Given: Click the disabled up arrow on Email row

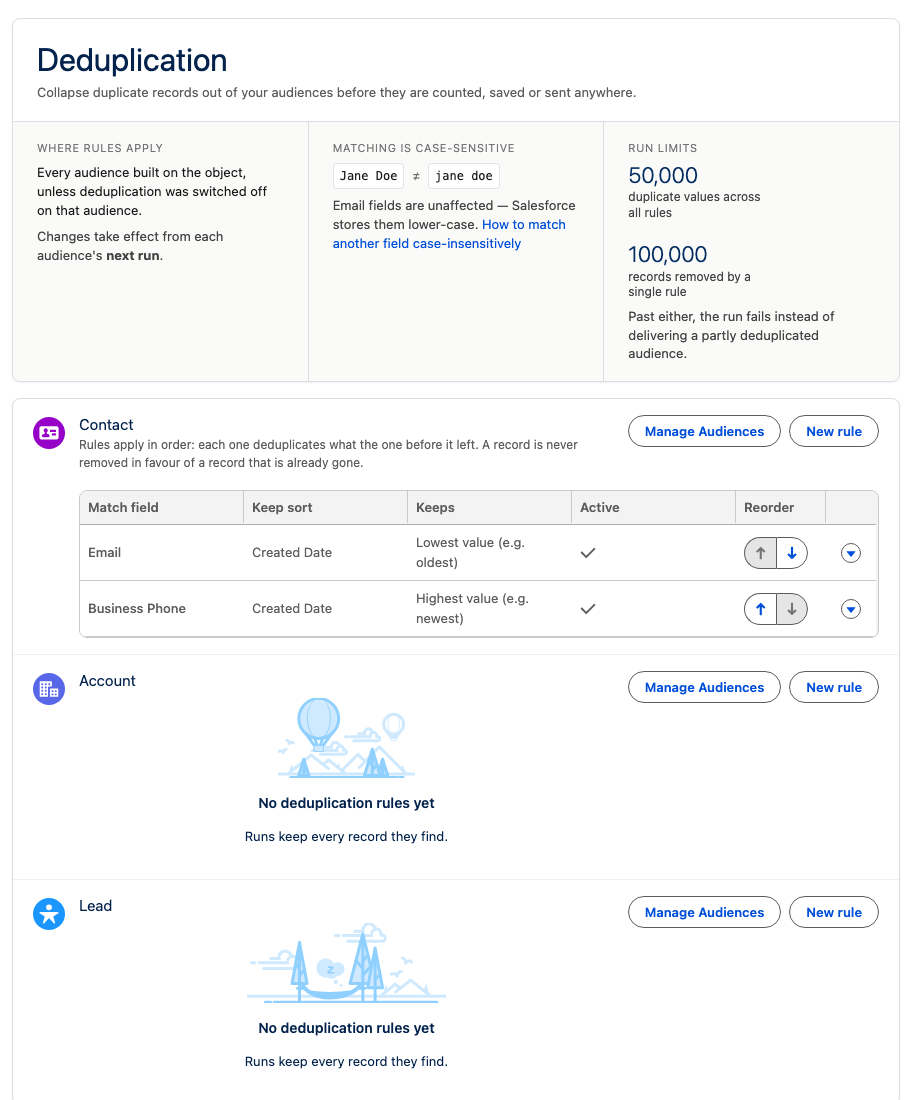Looking at the screenshot, I should [x=760, y=554].
